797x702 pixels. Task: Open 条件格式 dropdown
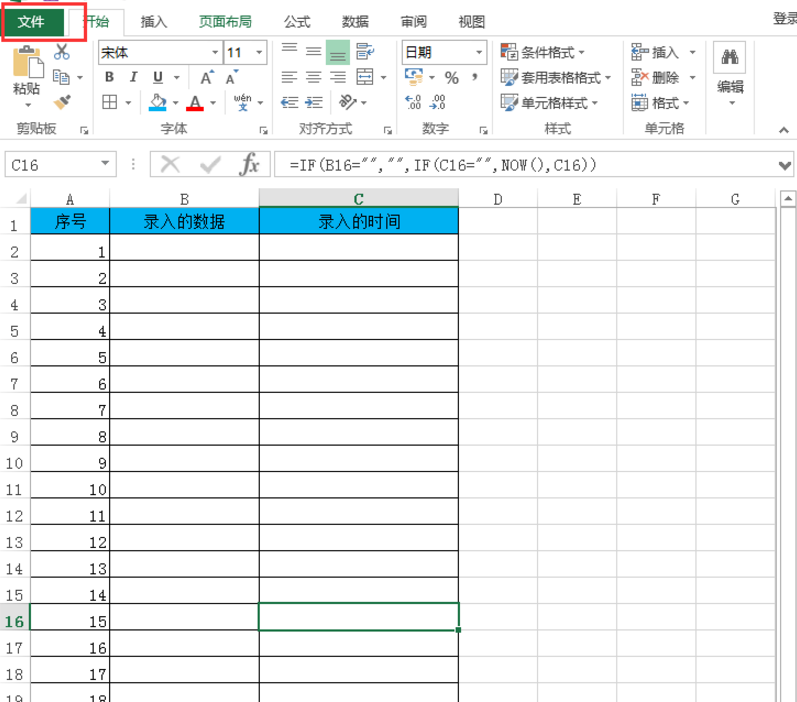542,52
